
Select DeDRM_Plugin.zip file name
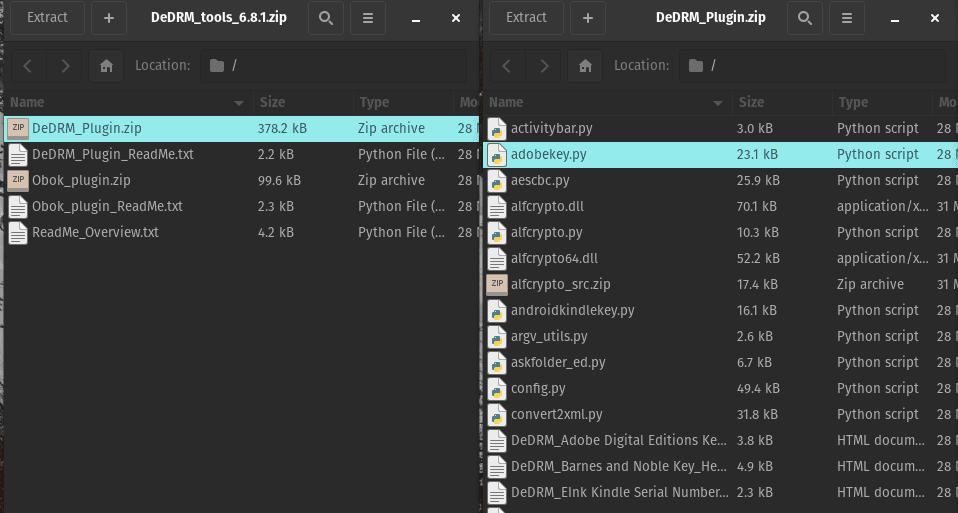pos(87,128)
